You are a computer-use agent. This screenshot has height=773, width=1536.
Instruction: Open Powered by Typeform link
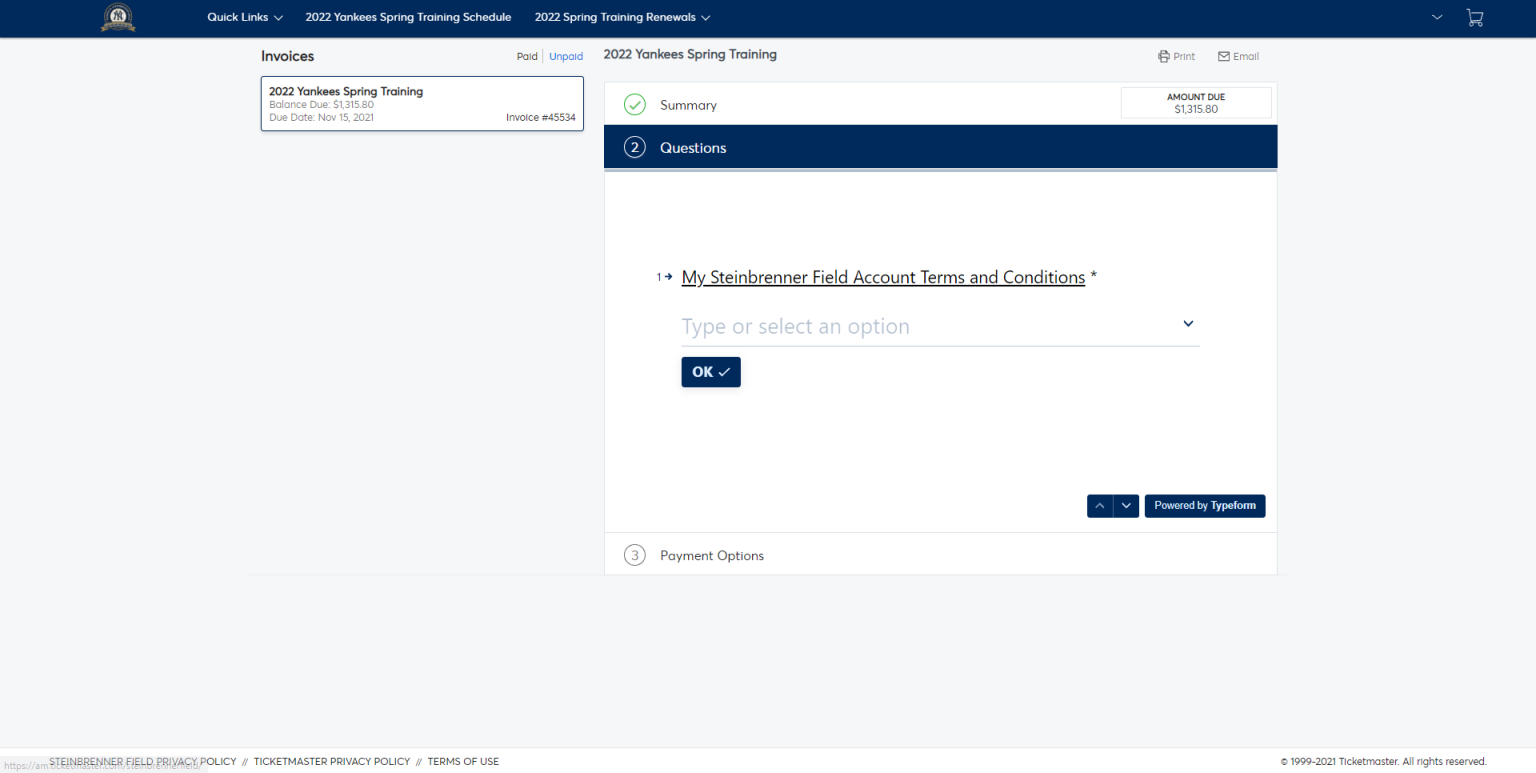[1205, 506]
